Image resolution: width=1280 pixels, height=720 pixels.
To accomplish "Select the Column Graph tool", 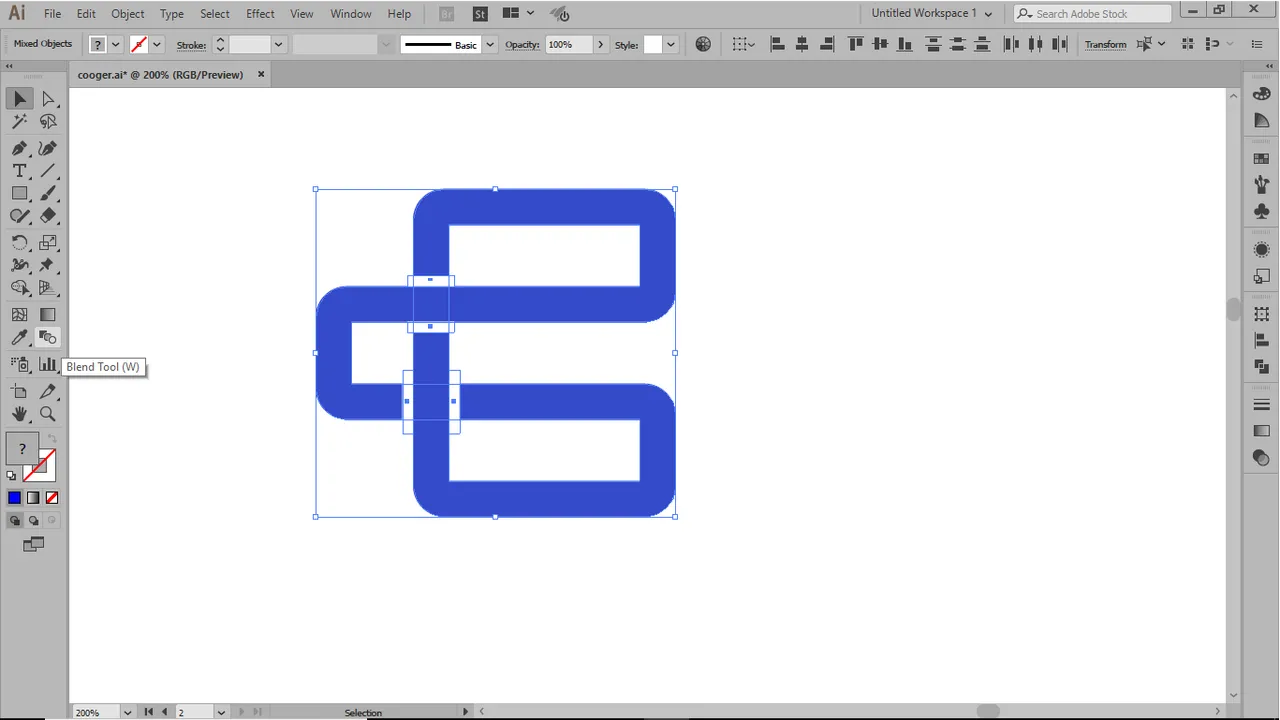I will tap(48, 365).
